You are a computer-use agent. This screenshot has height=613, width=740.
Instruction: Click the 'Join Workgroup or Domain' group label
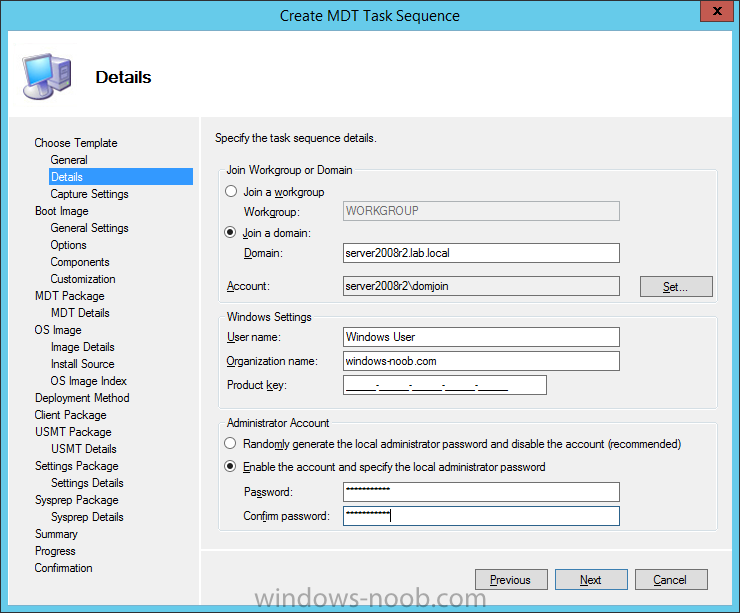pos(289,170)
